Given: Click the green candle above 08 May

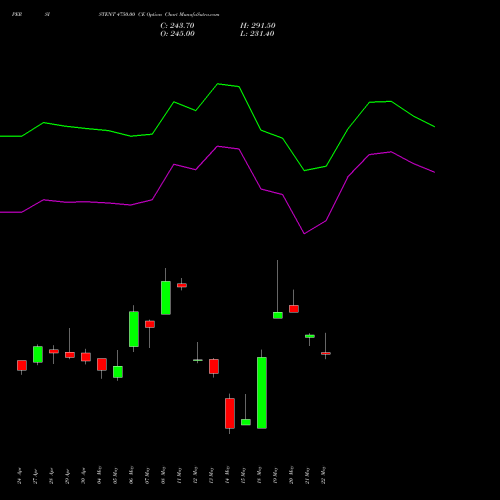Looking at the screenshot, I should click(166, 298).
